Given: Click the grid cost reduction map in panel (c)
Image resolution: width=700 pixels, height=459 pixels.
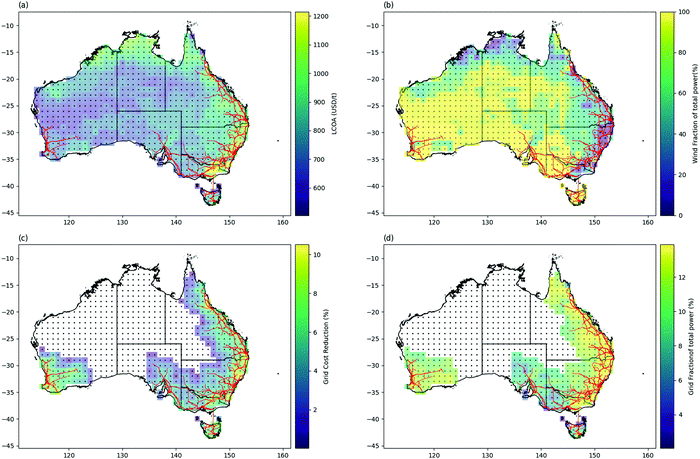Looking at the screenshot, I should point(154,346).
